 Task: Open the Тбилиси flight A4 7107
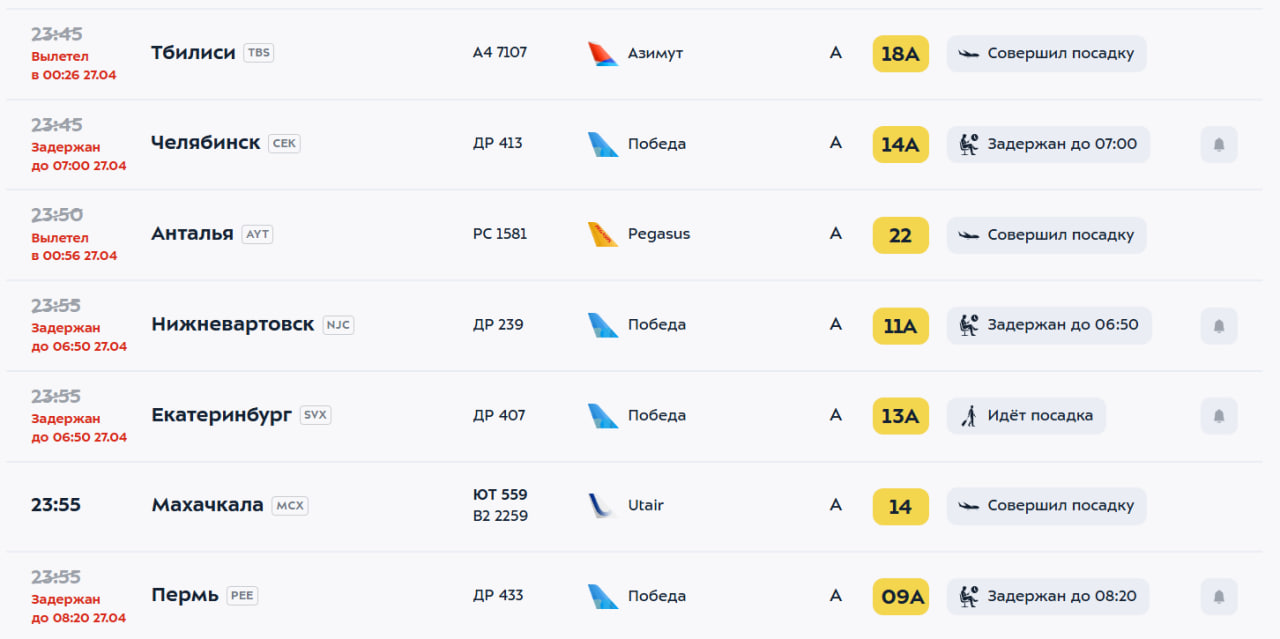(499, 52)
